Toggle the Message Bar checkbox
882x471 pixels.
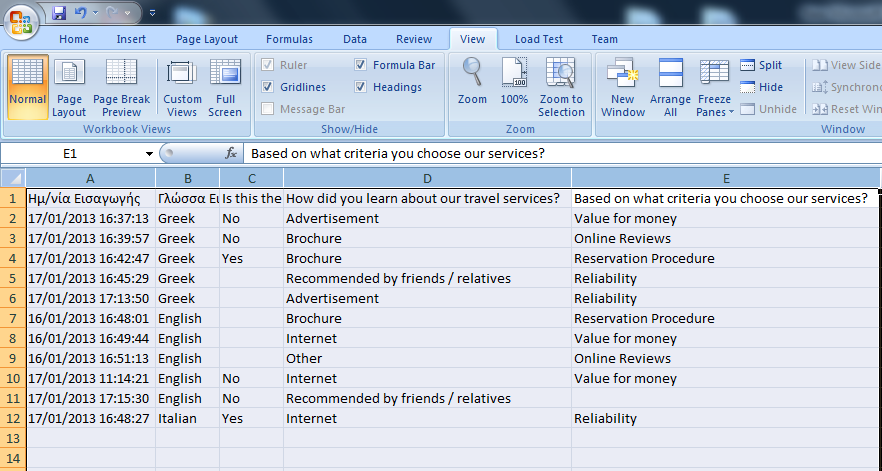268,109
